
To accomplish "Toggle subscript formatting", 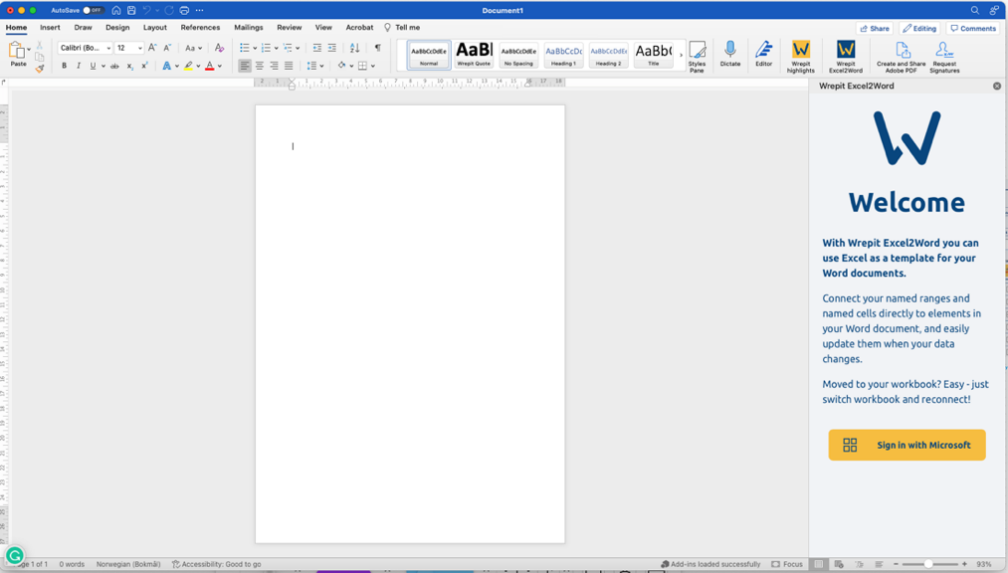I will [130, 66].
